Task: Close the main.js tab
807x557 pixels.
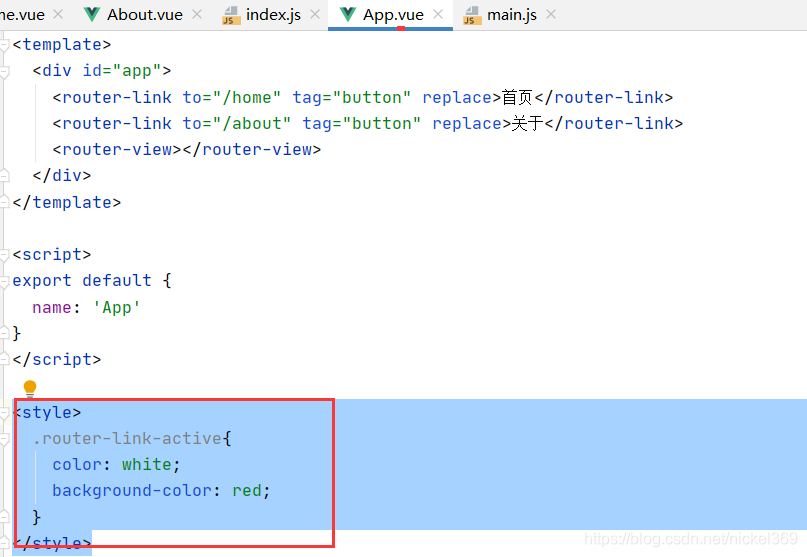Action: [551, 14]
